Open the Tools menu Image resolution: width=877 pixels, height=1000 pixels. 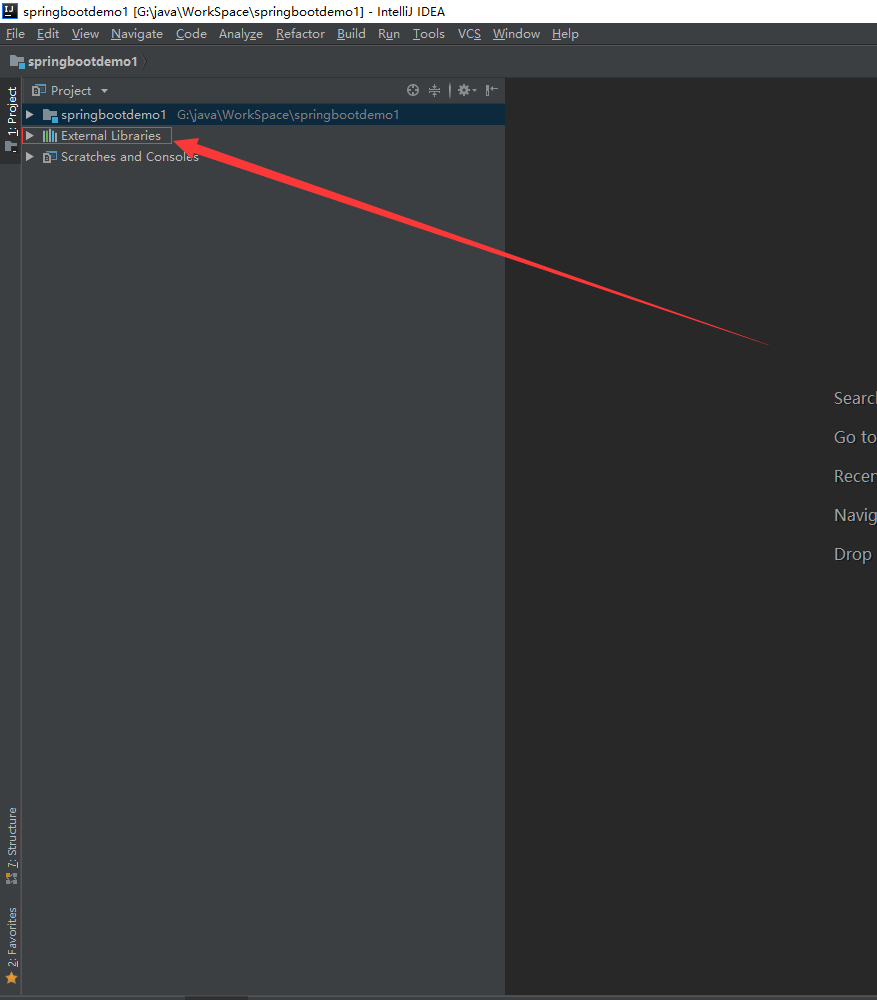(428, 34)
